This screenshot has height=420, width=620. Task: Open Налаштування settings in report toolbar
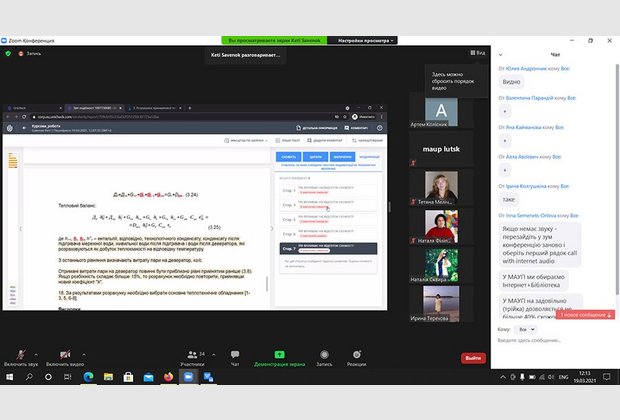[367, 140]
